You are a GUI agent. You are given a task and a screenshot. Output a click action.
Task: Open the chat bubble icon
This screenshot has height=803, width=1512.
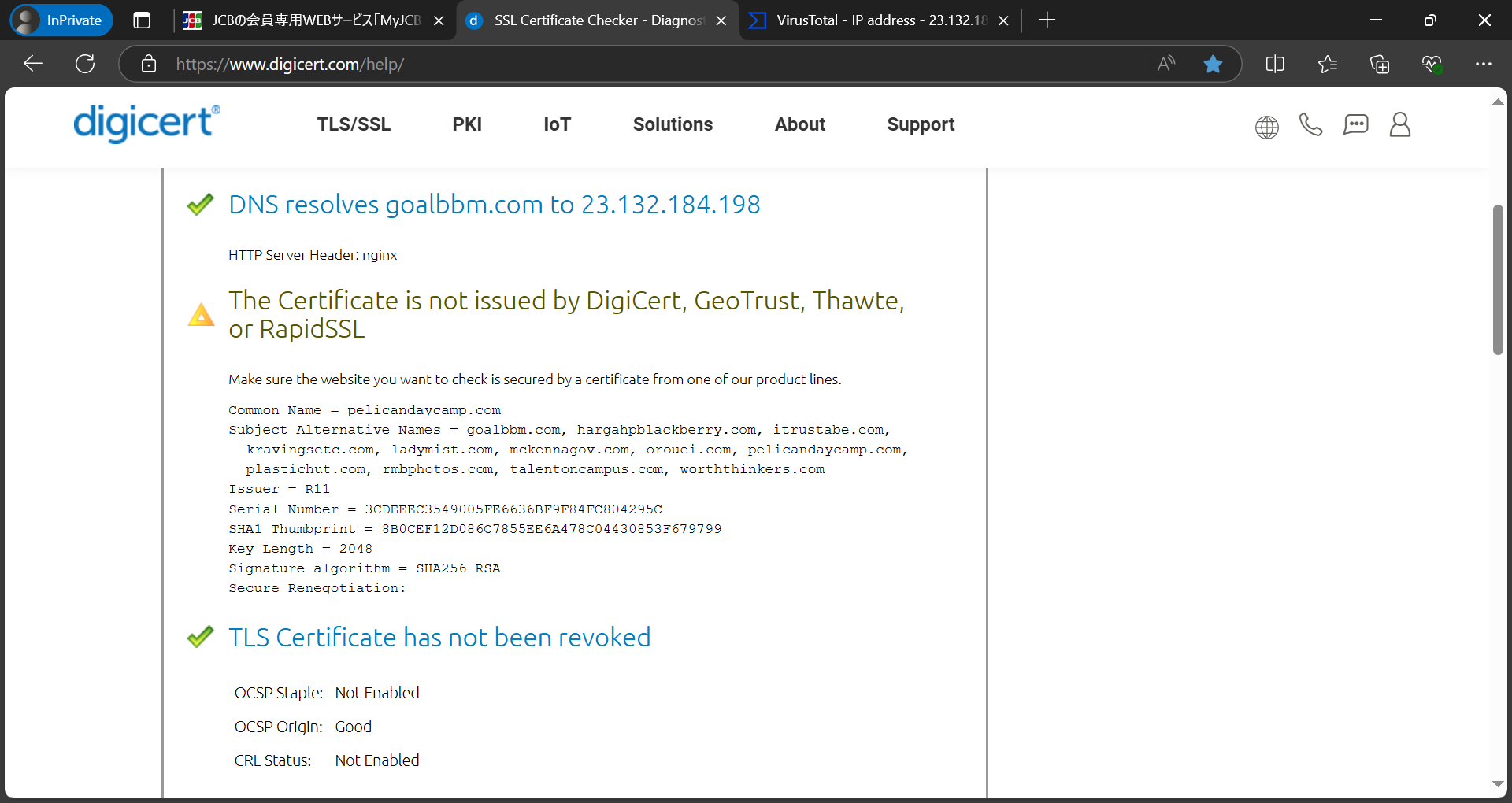click(1355, 124)
